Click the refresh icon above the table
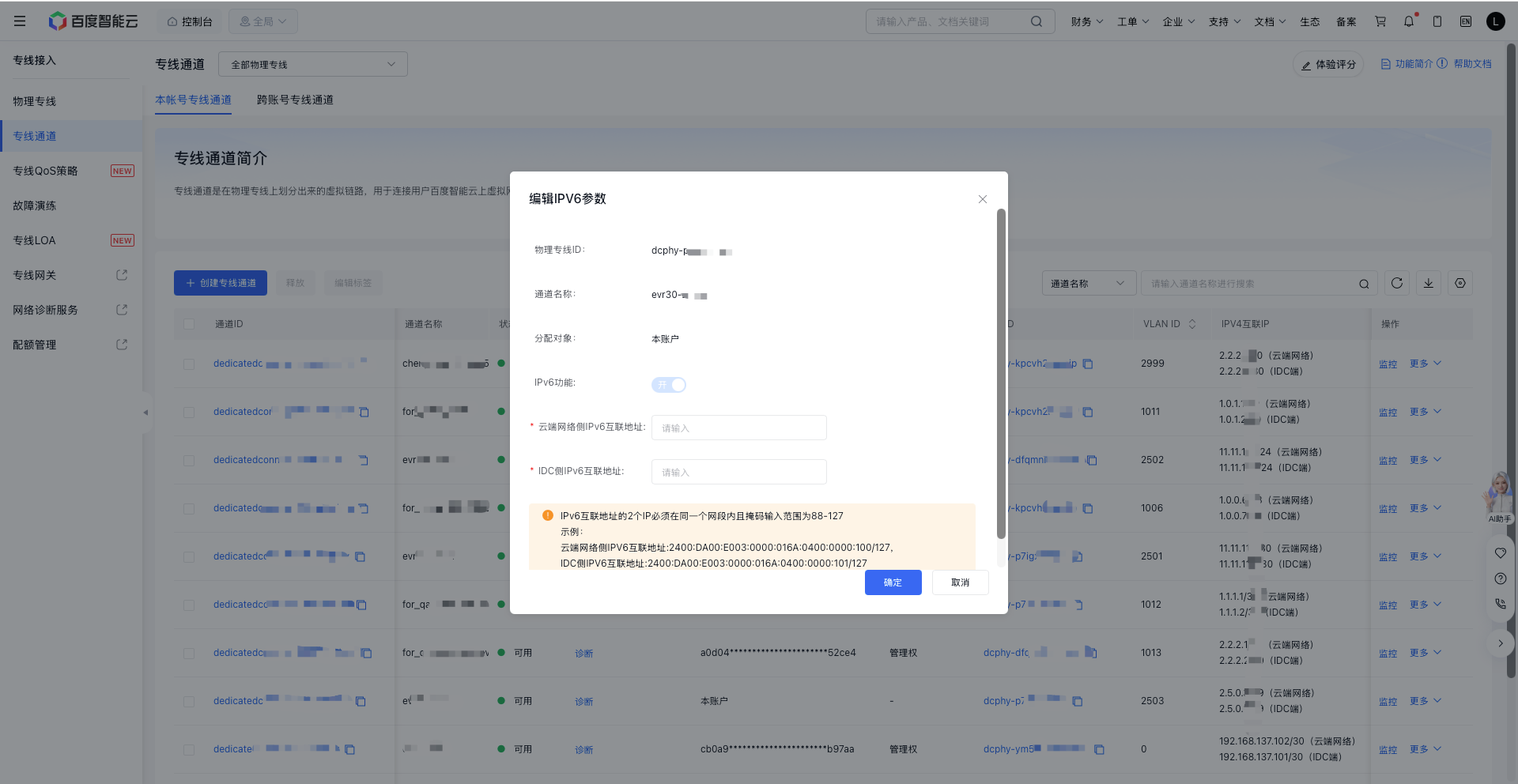The height and width of the screenshot is (784, 1518). pos(1397,283)
